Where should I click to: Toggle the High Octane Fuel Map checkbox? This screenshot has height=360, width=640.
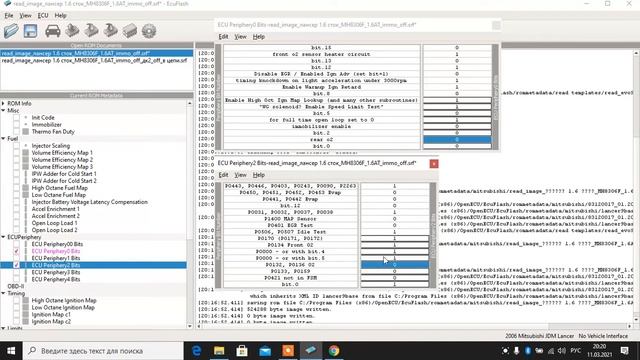pyautogui.click(x=16, y=188)
